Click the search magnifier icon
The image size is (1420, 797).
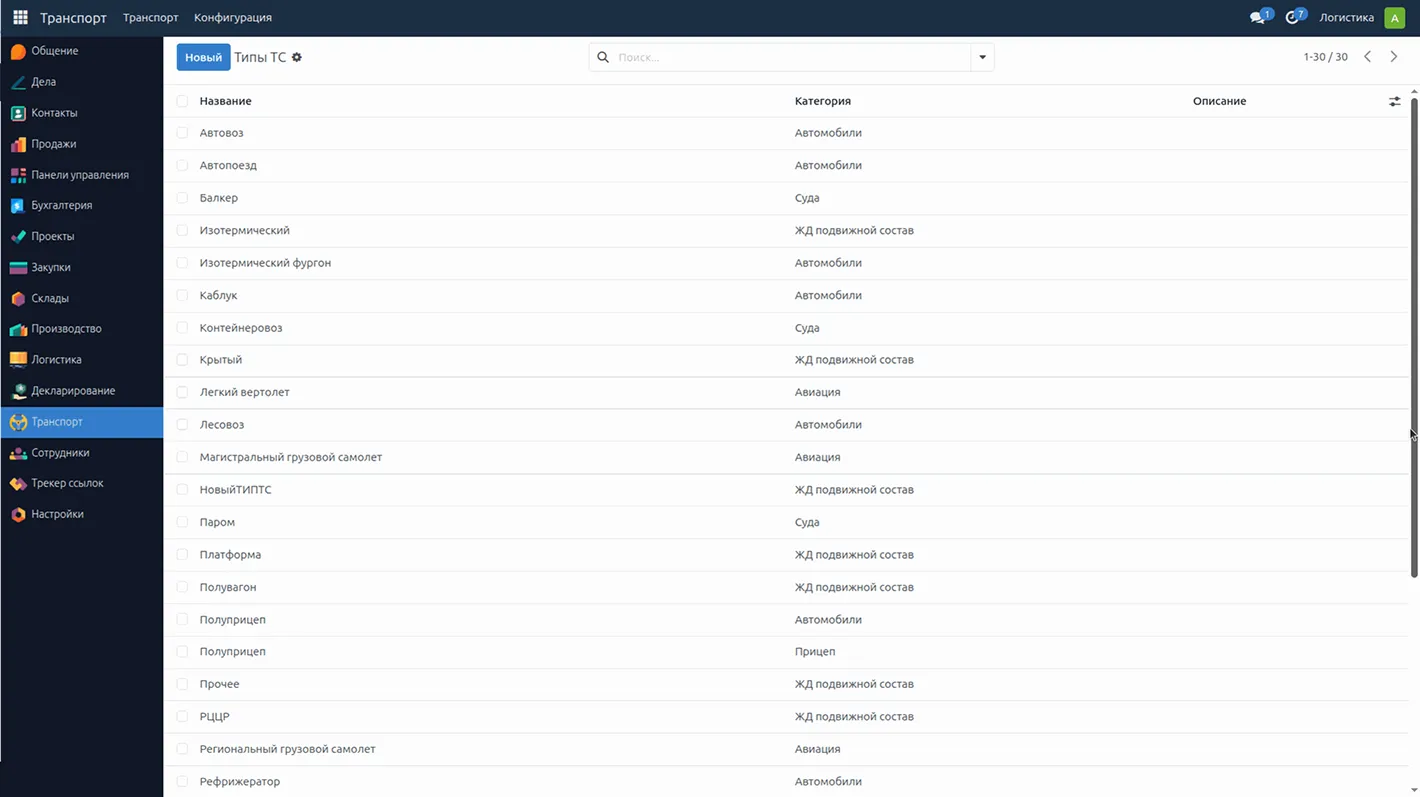tap(603, 57)
